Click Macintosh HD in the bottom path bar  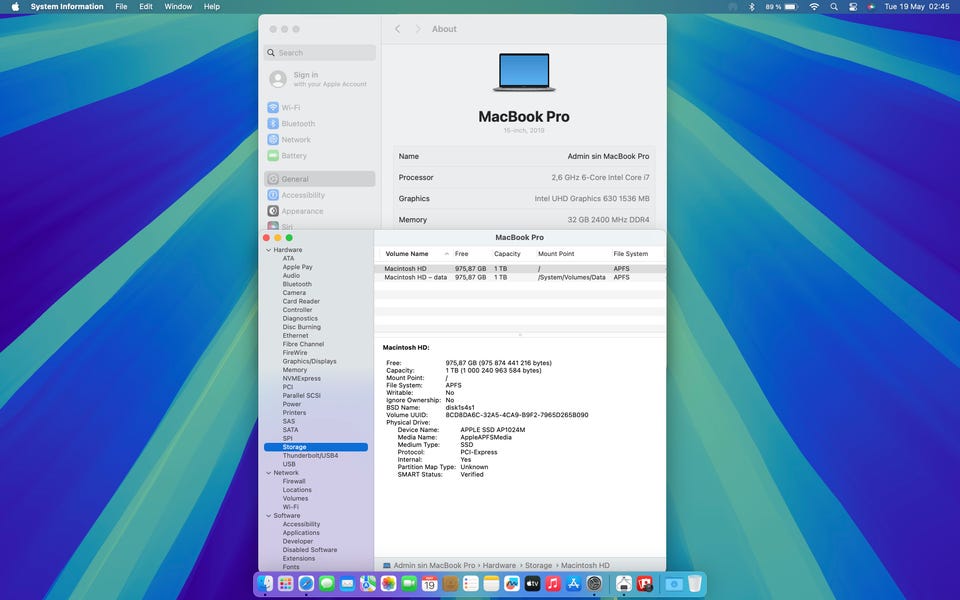585,565
